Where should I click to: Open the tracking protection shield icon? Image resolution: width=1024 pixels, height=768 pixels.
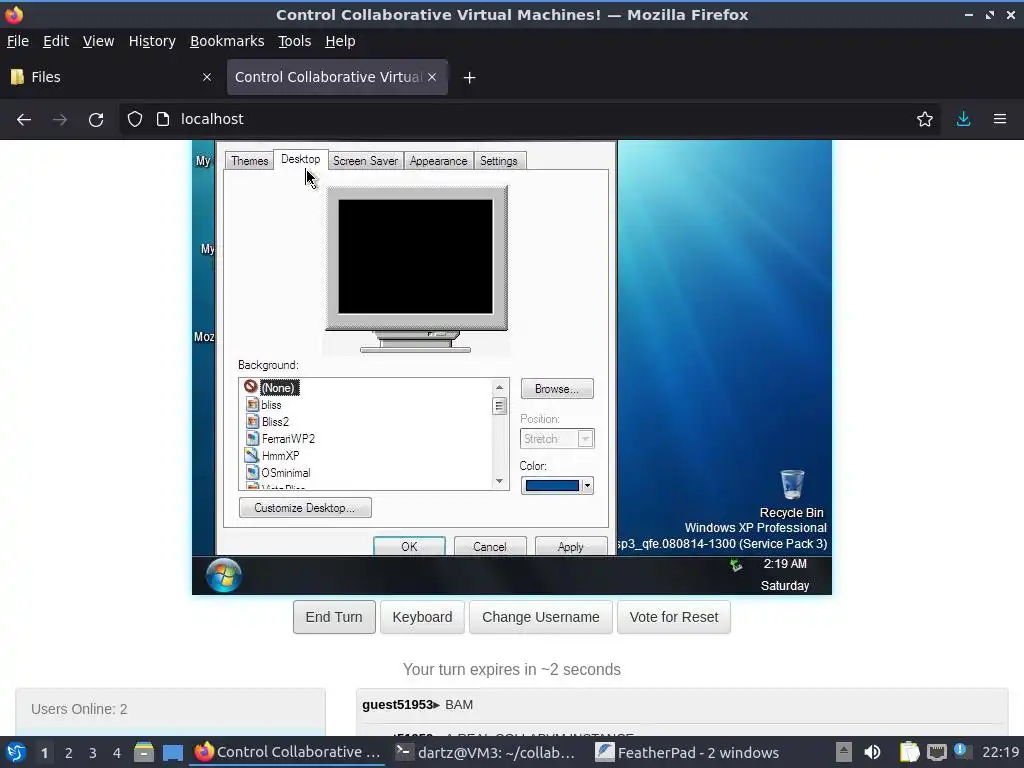135,119
